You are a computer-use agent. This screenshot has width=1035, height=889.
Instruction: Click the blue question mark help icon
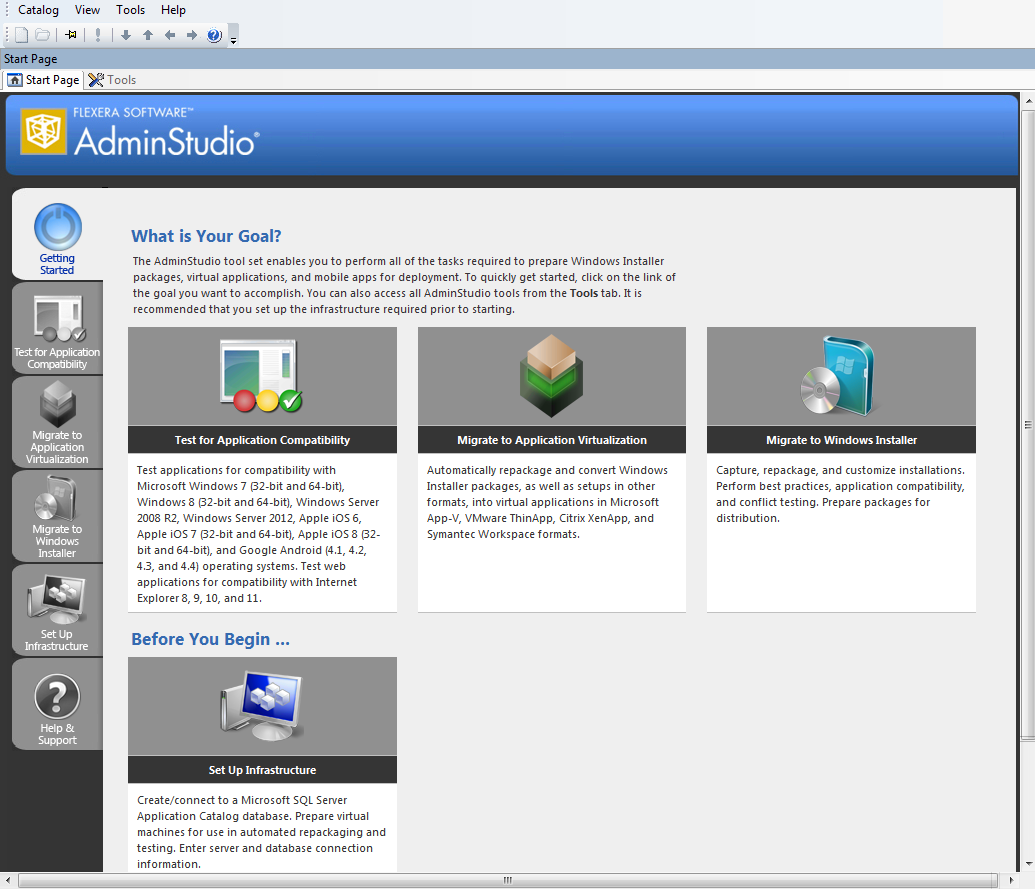pyautogui.click(x=214, y=35)
